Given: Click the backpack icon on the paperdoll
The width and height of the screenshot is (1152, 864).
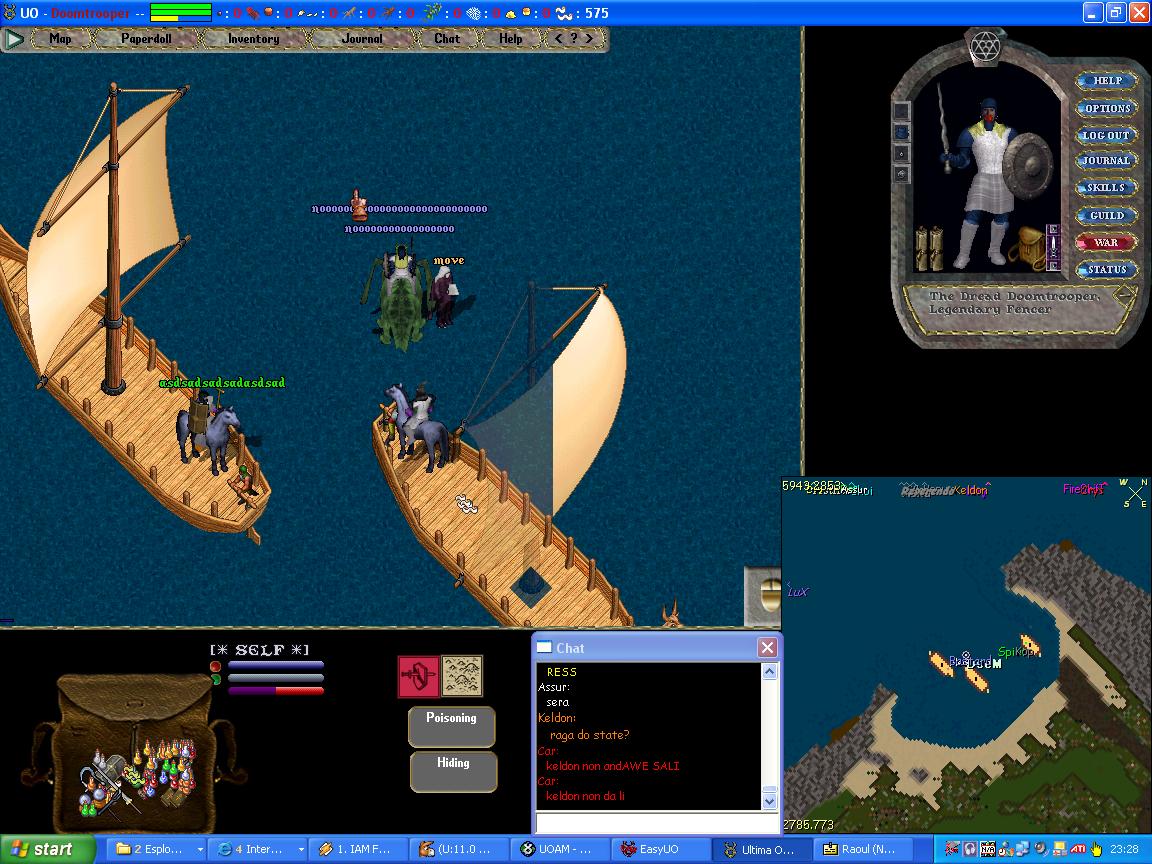Looking at the screenshot, I should point(1029,248).
